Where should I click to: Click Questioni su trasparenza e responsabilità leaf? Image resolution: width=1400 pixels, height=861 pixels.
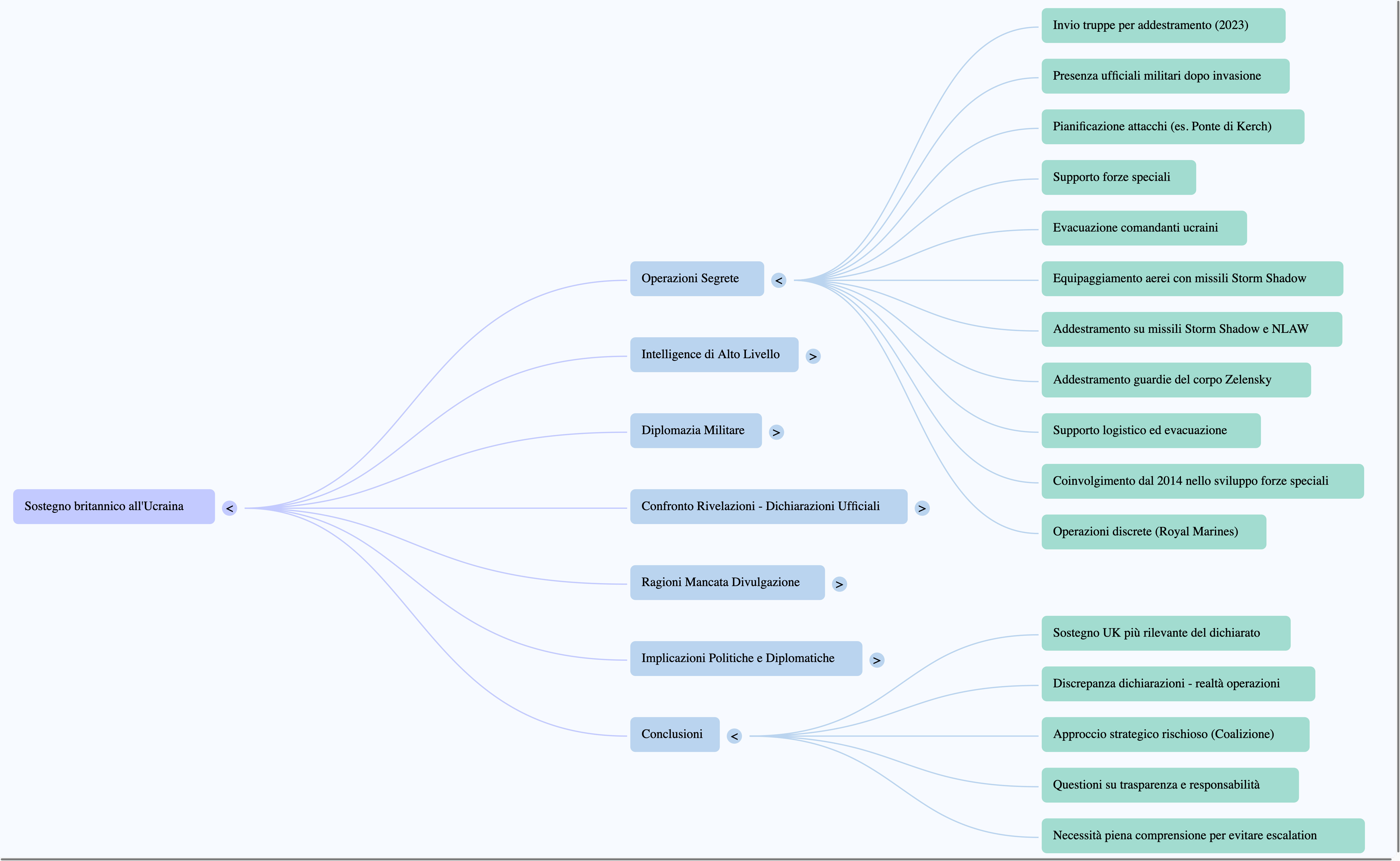click(1170, 785)
